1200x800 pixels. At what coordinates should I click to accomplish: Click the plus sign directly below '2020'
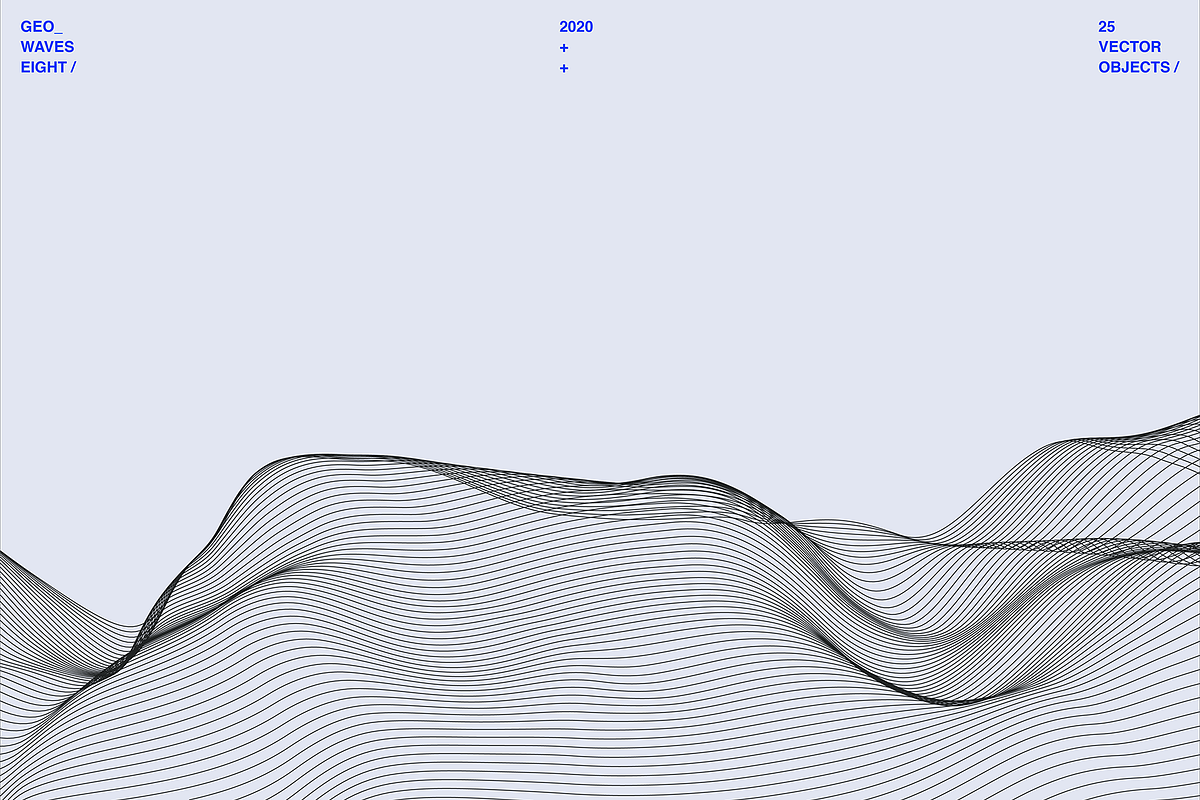pos(564,48)
